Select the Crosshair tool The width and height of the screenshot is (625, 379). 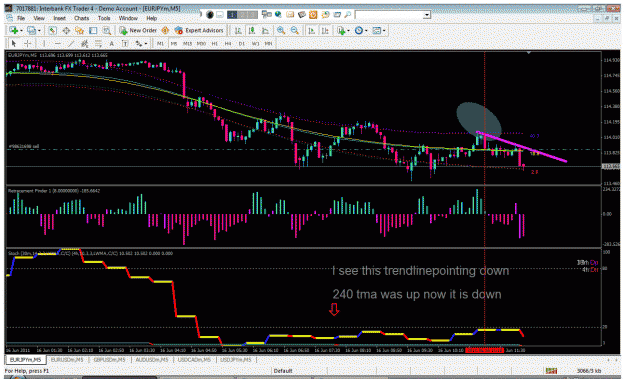tap(28, 43)
